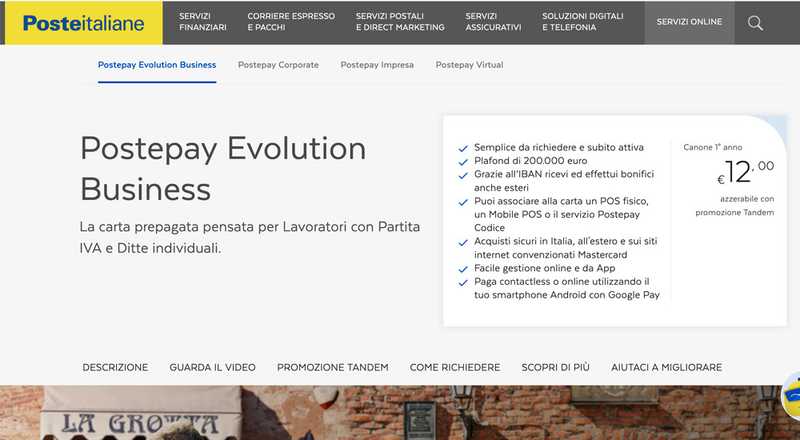Click checkmark beside 'Acquisti sicuri in Italia'
Screen dimensions: 800x440
point(463,242)
